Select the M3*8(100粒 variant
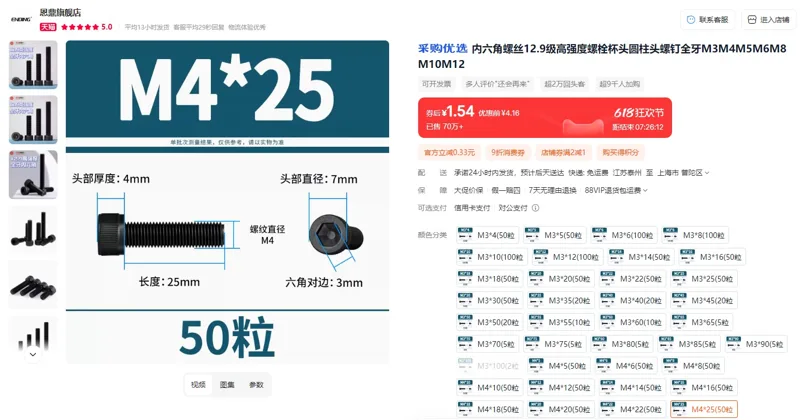 (695, 235)
